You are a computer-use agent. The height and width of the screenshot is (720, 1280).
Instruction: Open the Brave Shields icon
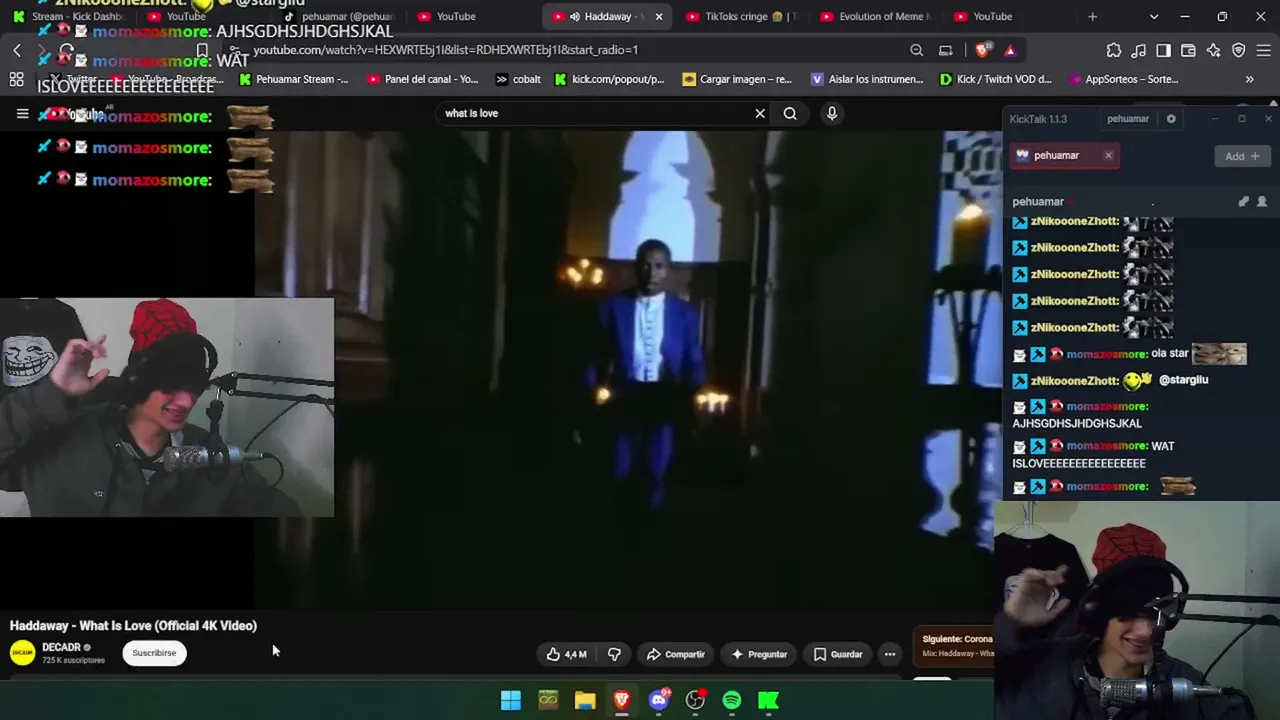tap(984, 50)
